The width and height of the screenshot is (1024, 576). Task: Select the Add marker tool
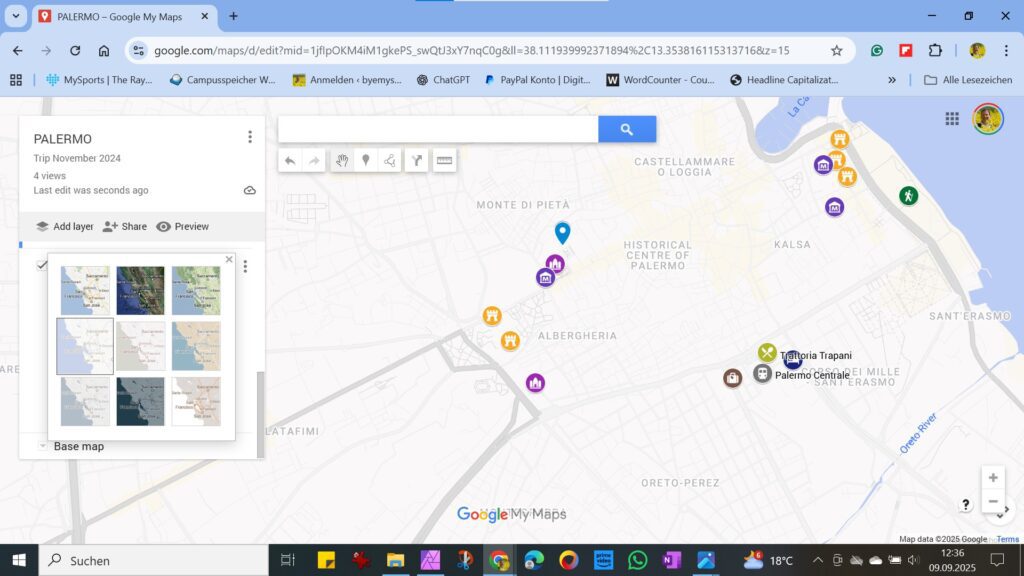coord(366,160)
